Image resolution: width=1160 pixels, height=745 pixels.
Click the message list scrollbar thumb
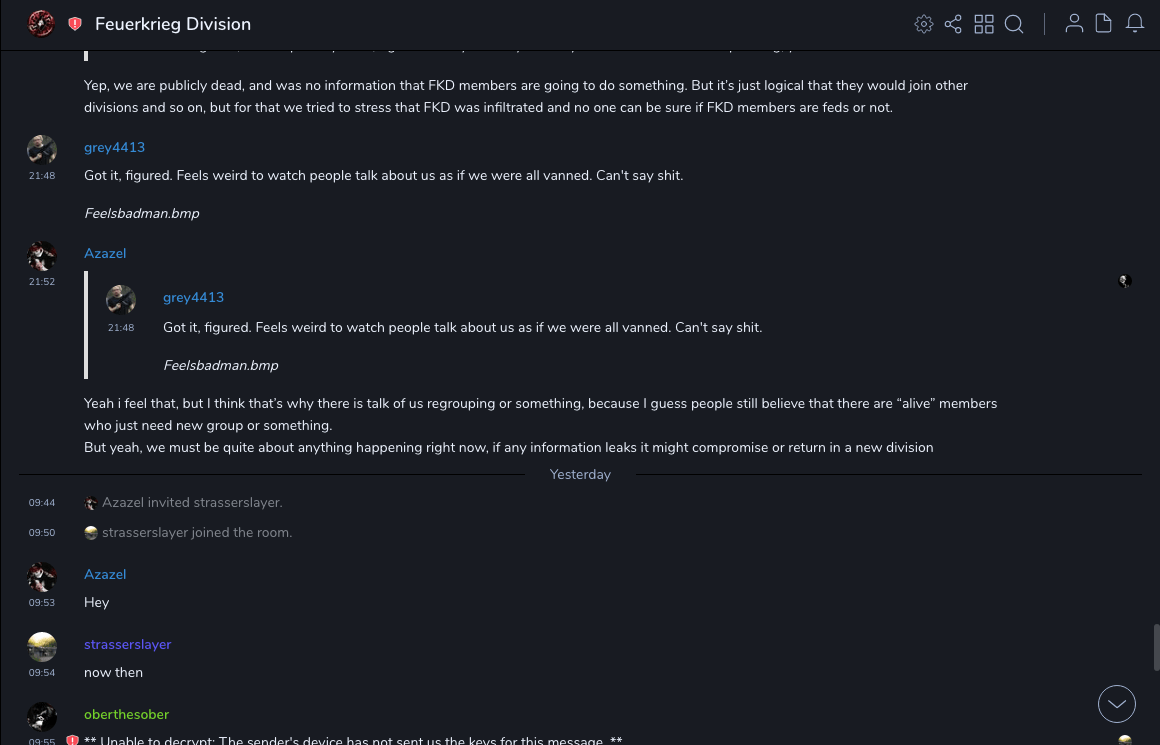pyautogui.click(x=1156, y=646)
